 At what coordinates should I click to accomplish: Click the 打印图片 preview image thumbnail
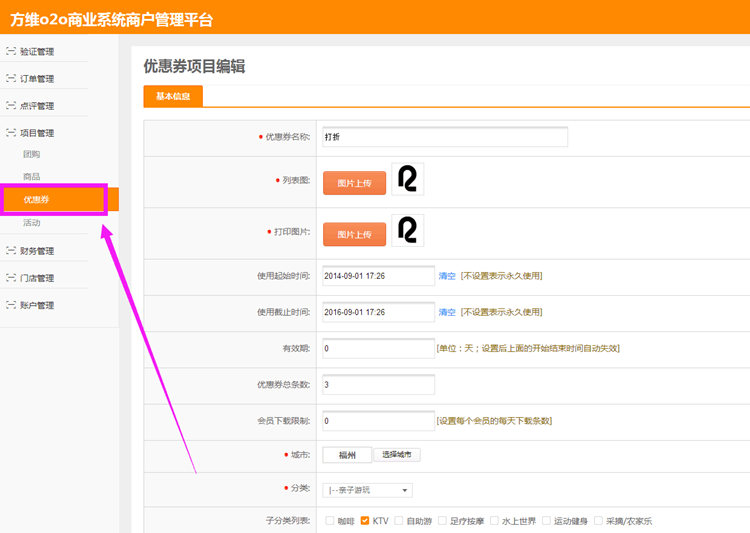407,230
